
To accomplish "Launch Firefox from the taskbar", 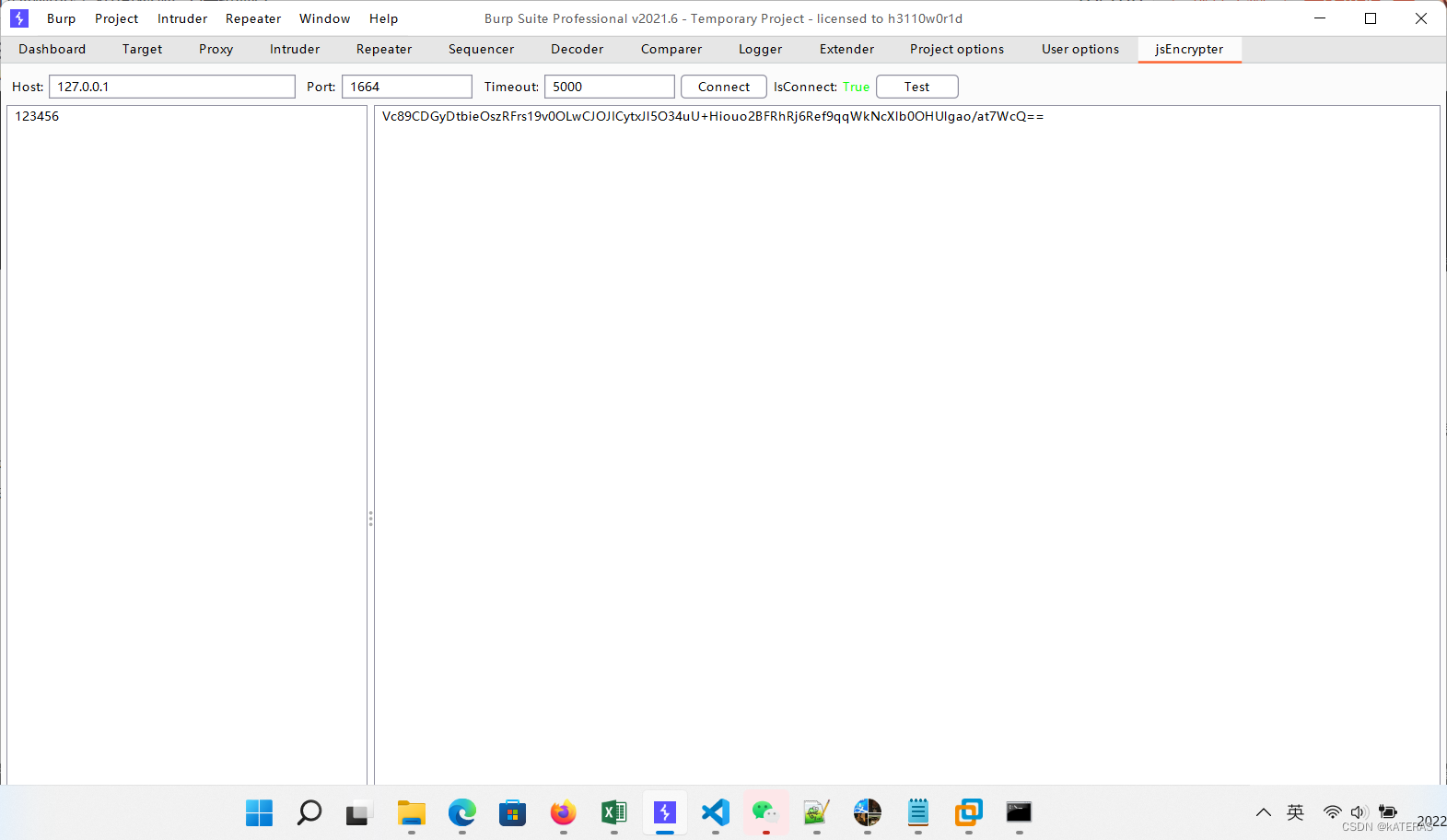I will (564, 812).
